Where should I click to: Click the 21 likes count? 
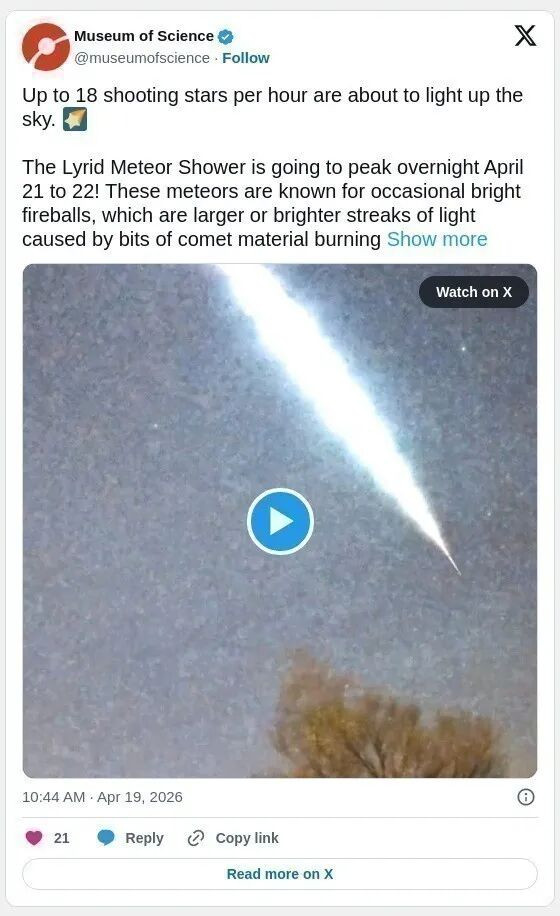tap(61, 838)
